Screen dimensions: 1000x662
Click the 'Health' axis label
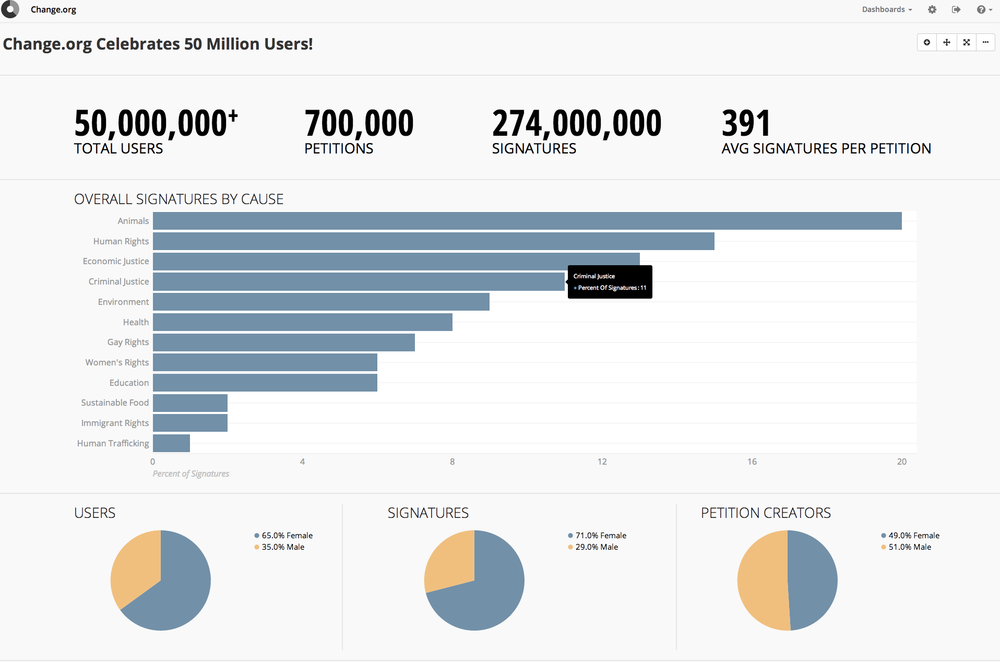click(x=135, y=322)
